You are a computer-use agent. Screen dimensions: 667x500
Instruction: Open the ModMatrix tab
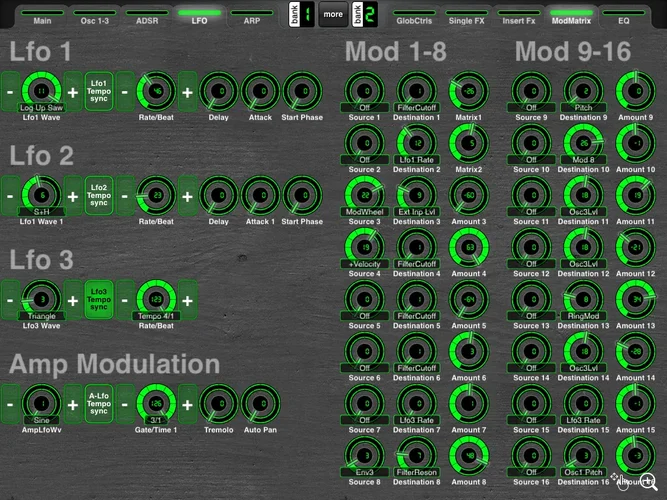pyautogui.click(x=571, y=19)
